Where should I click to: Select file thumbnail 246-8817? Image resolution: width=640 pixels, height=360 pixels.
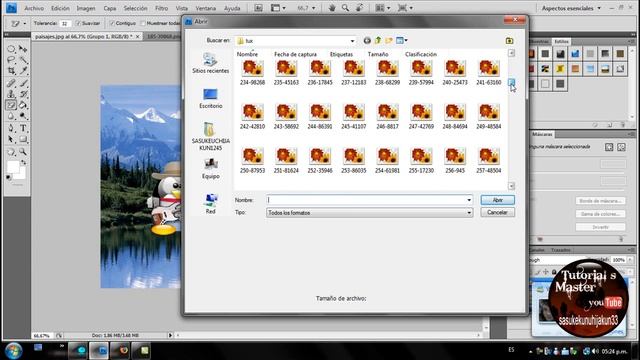pos(387,116)
